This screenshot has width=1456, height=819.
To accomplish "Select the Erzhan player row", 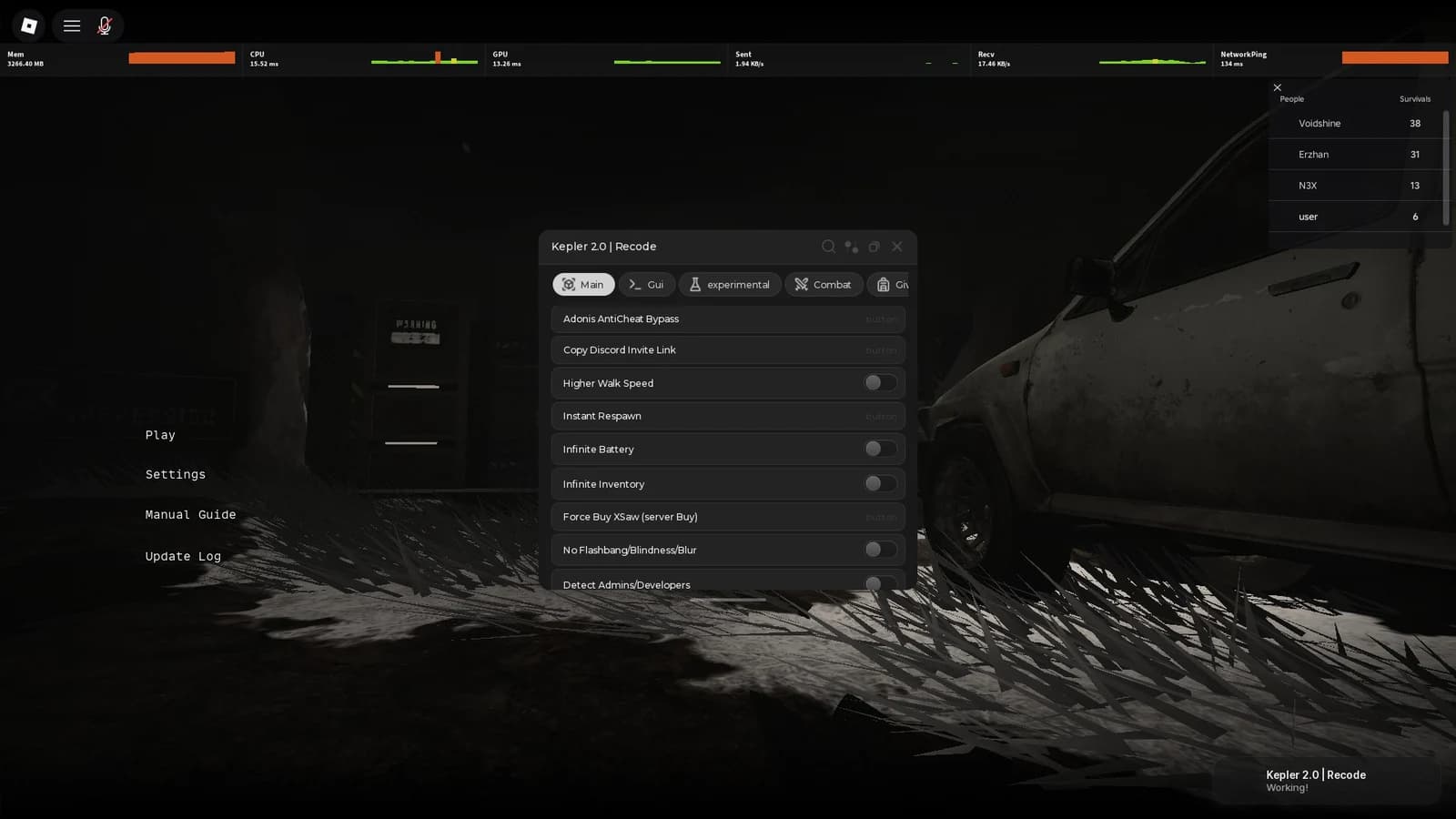I will pyautogui.click(x=1356, y=155).
